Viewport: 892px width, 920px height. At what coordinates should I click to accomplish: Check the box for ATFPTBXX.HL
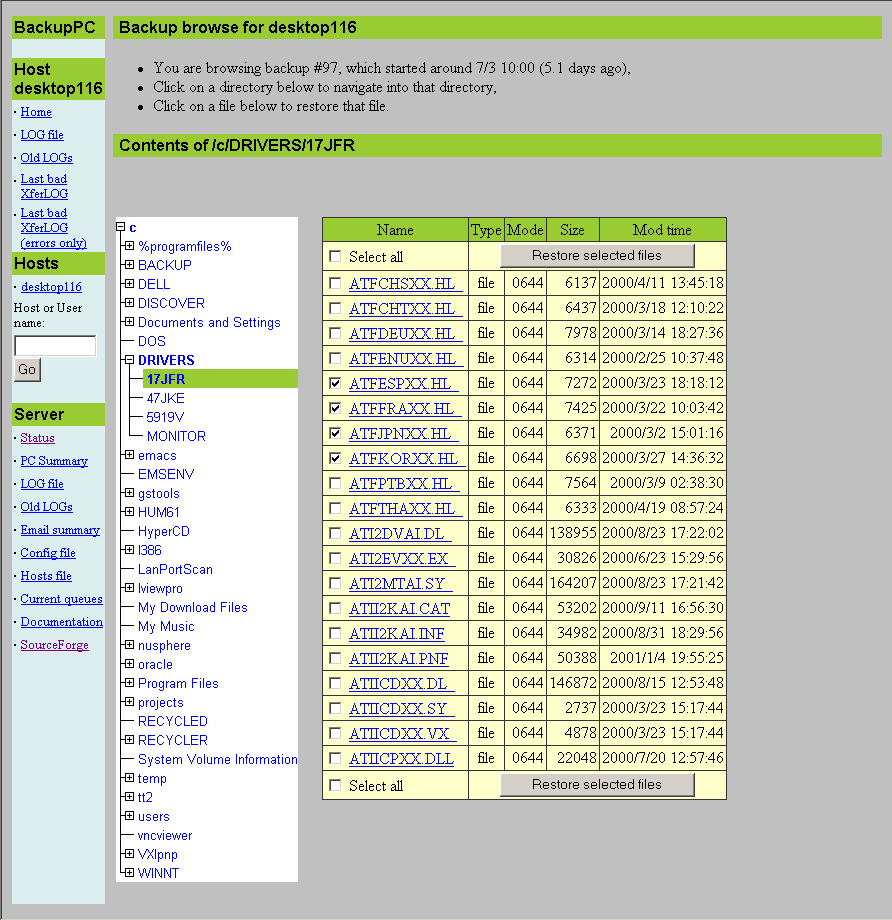tap(335, 483)
